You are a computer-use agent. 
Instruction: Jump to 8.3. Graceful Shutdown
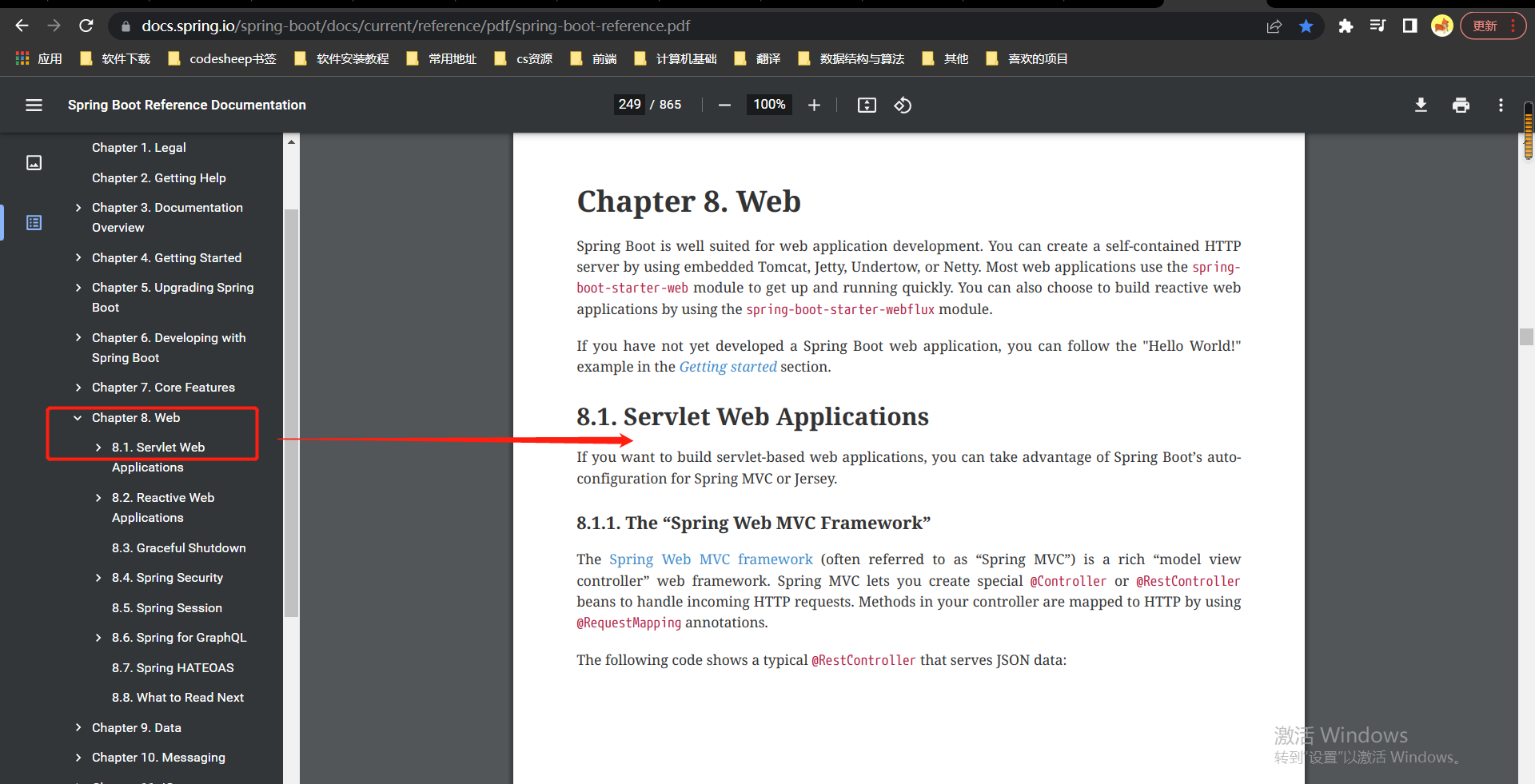coord(179,548)
